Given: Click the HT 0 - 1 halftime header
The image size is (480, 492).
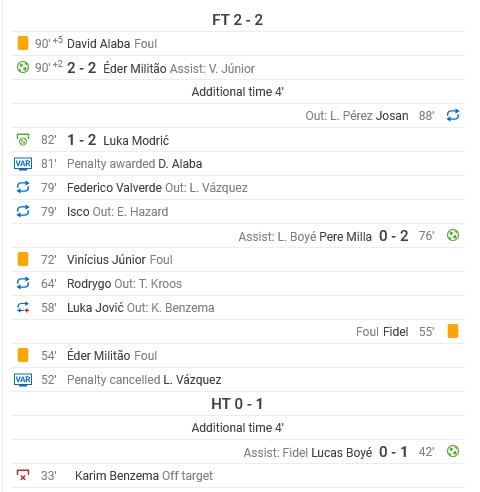Looking at the screenshot, I should (237, 404).
